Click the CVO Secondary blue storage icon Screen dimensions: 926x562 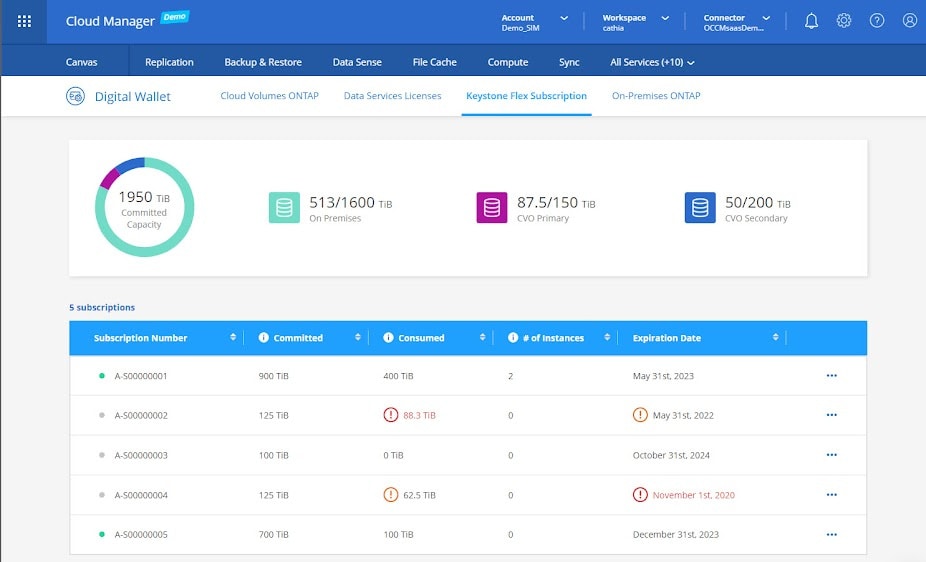(700, 208)
